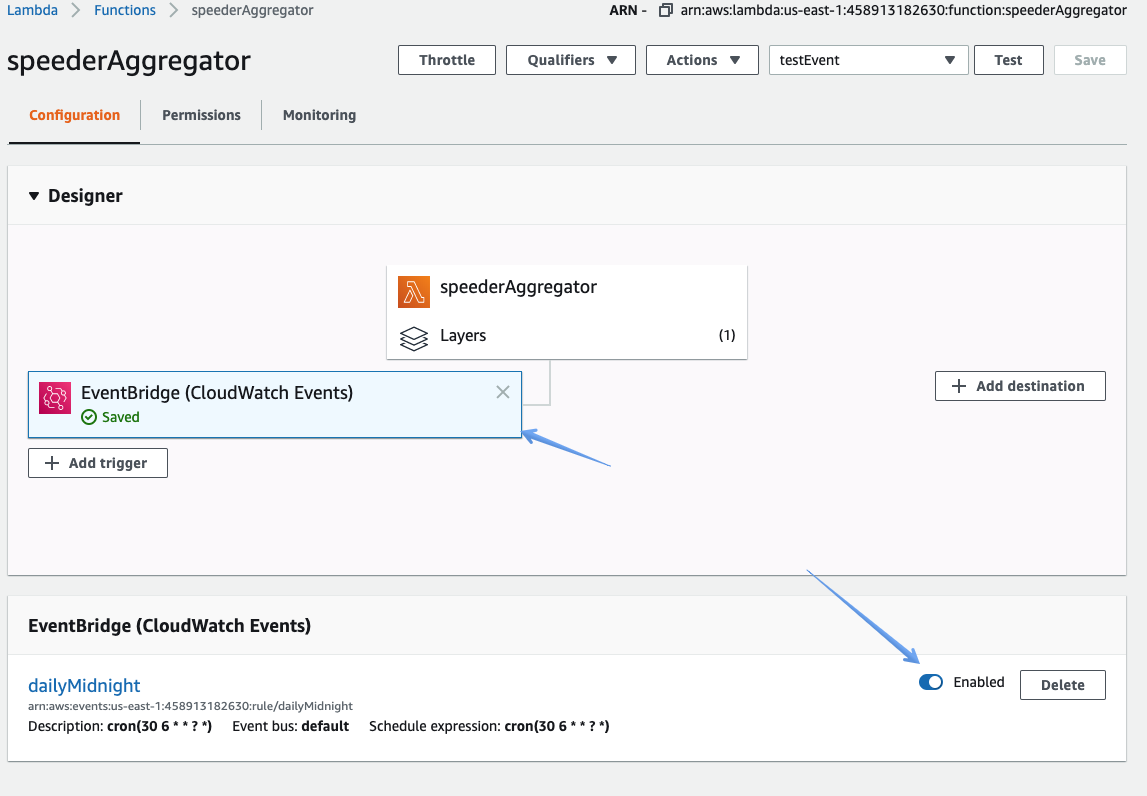Click the Test button
The image size is (1147, 796).
pyautogui.click(x=1008, y=60)
